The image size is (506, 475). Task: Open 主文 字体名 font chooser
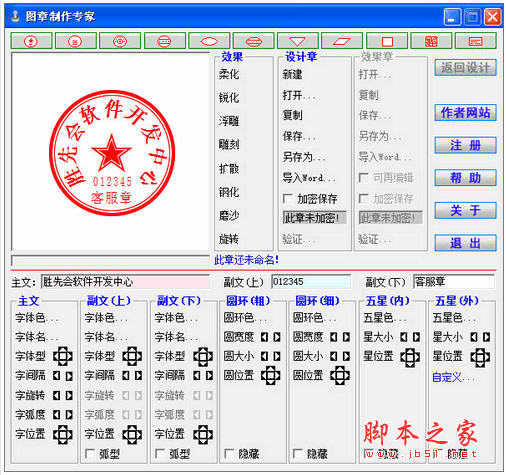pos(37,337)
